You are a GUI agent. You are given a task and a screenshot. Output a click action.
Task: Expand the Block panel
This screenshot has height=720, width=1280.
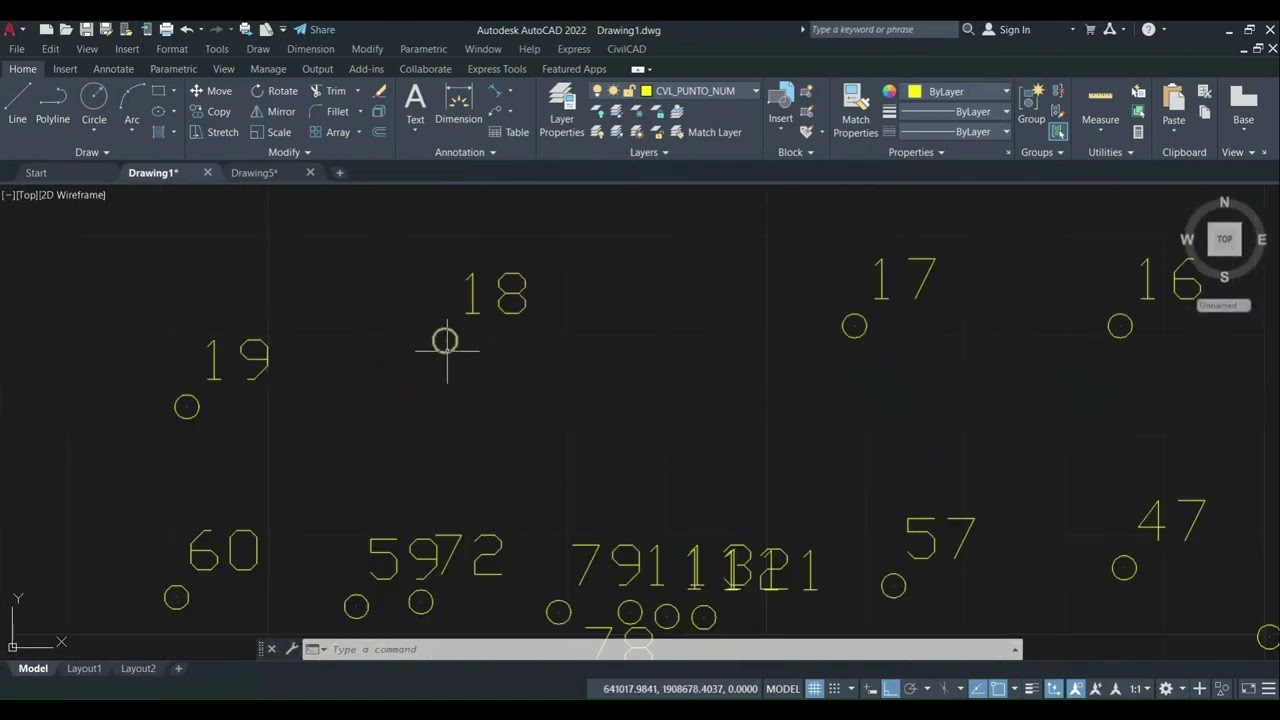[x=796, y=152]
